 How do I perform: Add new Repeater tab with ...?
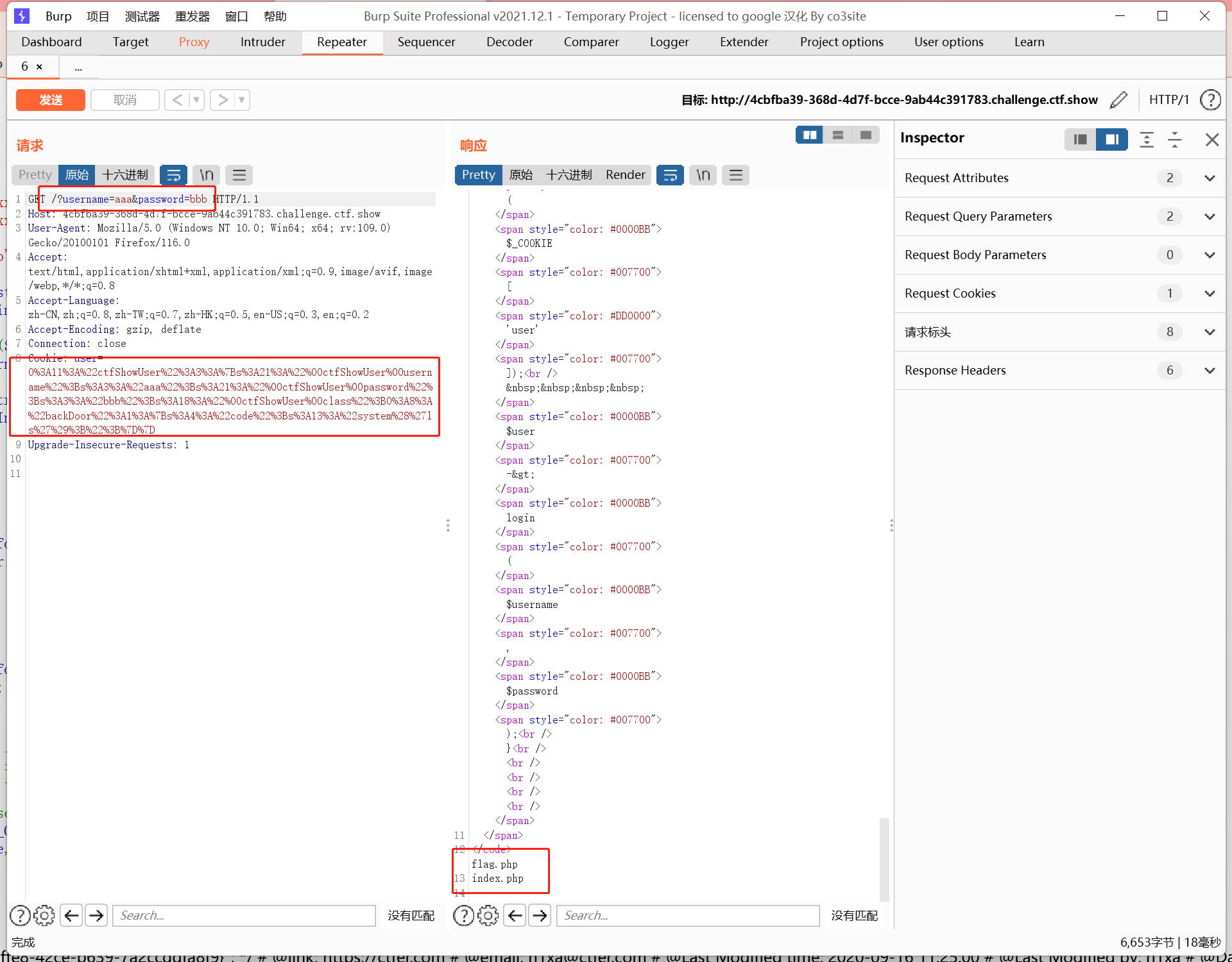pos(78,67)
